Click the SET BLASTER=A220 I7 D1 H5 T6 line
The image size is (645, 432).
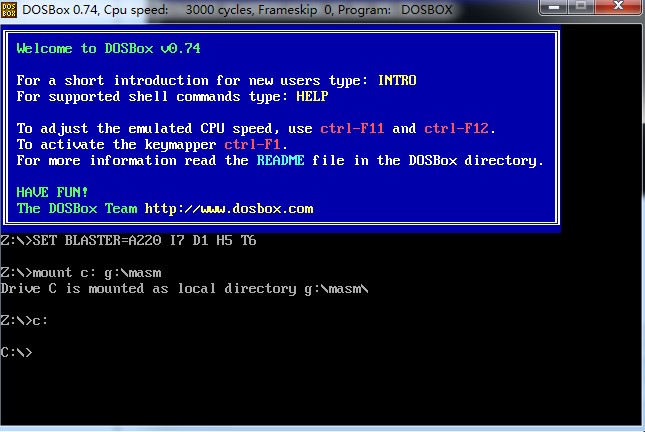click(x=128, y=240)
